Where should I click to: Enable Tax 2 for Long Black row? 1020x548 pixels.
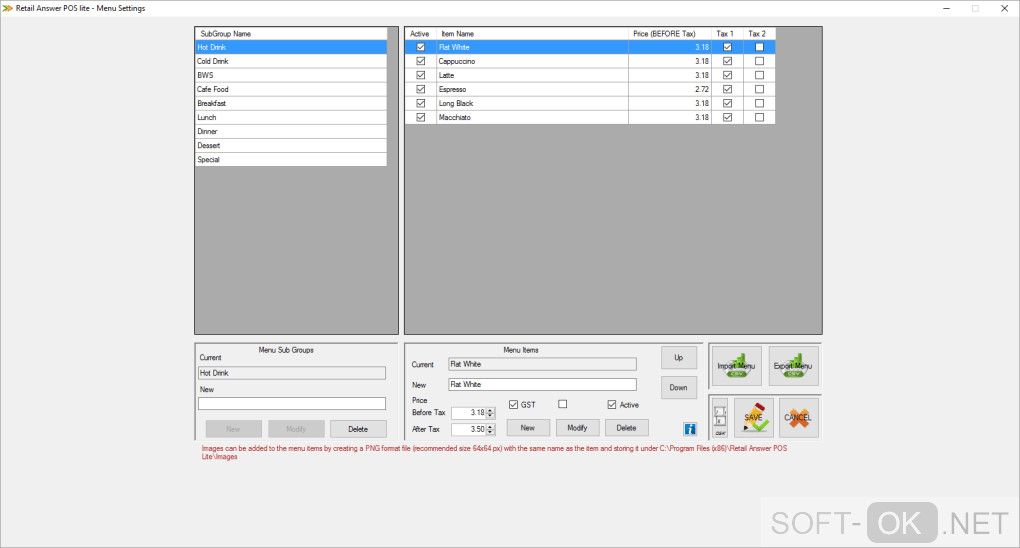pyautogui.click(x=759, y=103)
